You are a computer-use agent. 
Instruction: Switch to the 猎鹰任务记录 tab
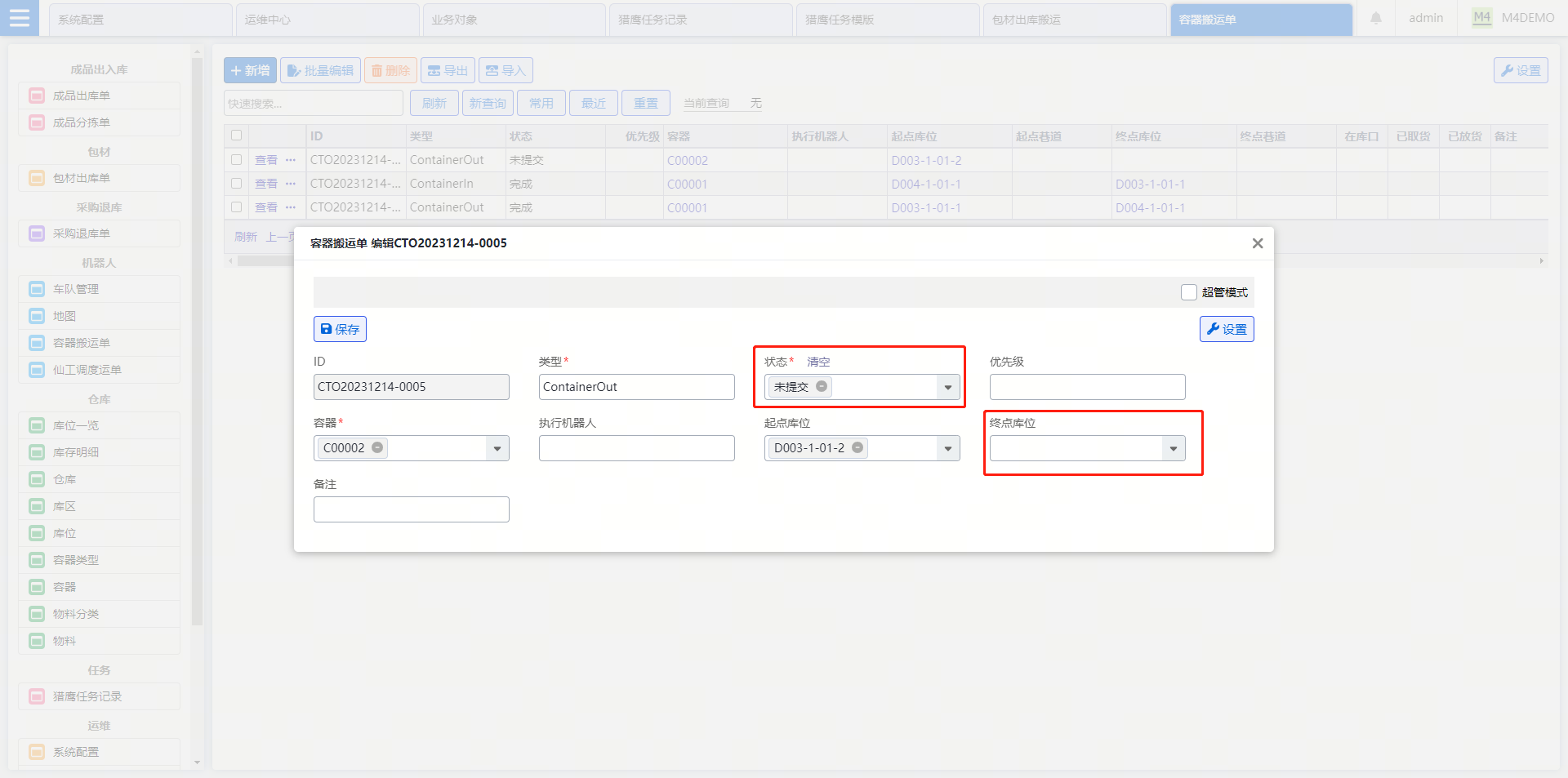702,20
